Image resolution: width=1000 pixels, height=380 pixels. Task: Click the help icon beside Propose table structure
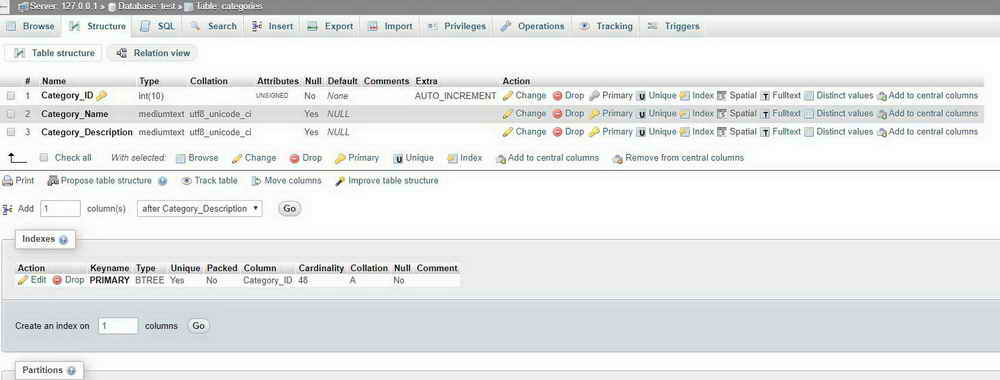click(x=162, y=181)
